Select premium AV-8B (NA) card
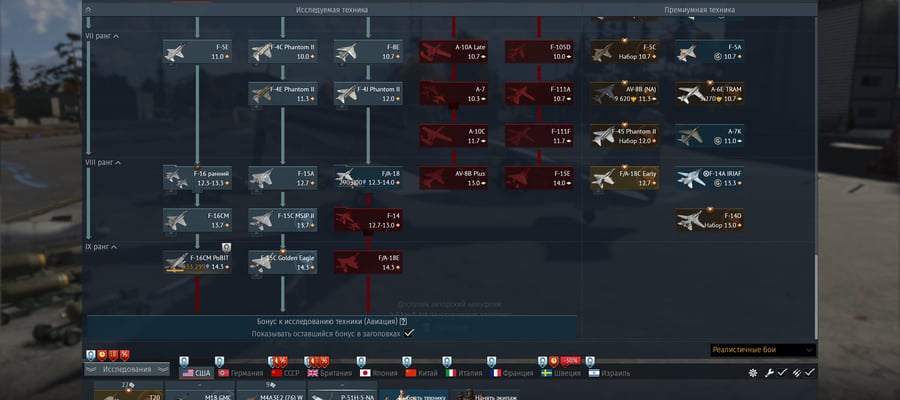The image size is (900, 400). tap(624, 94)
